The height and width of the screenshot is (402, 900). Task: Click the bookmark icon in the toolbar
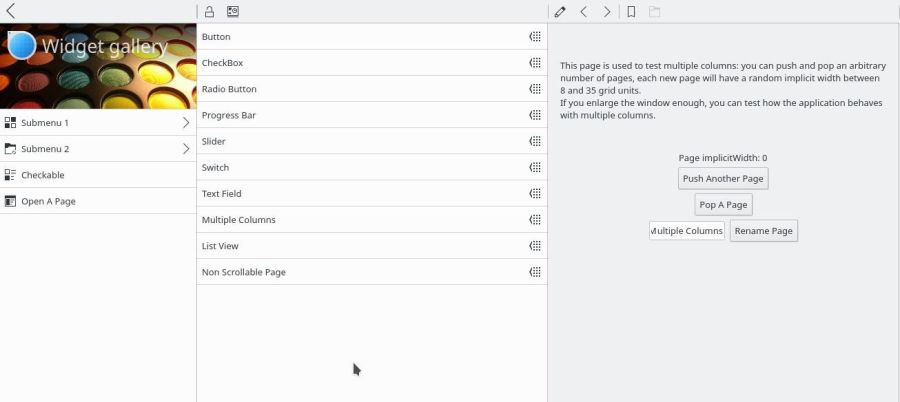pyautogui.click(x=631, y=12)
